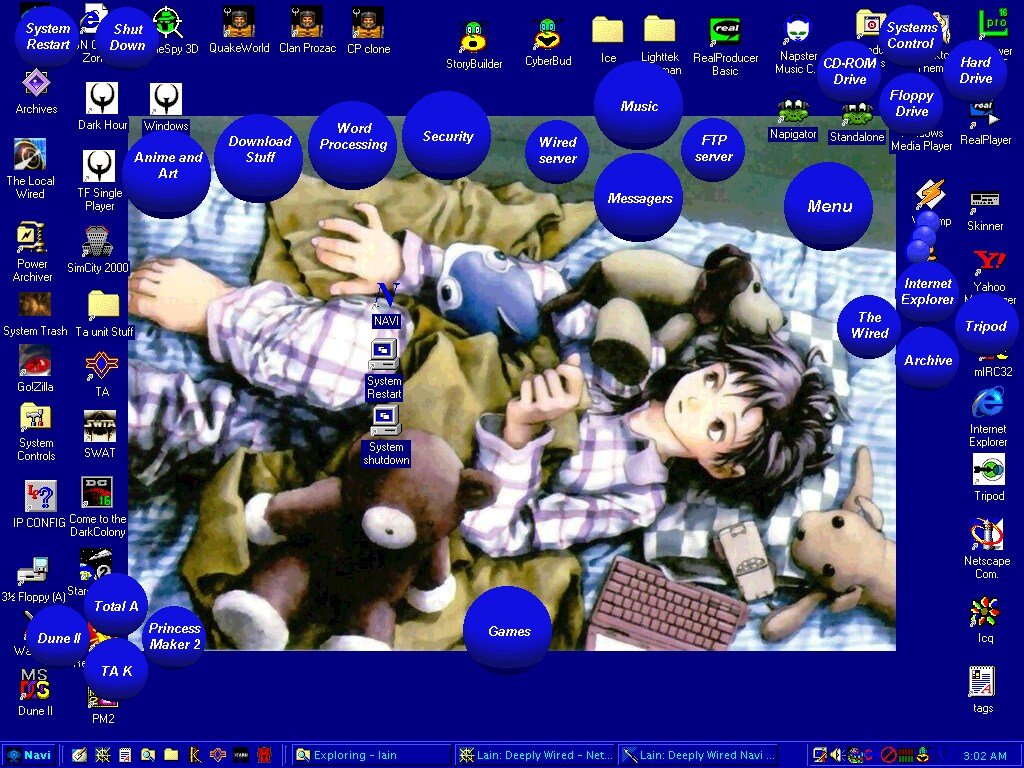Click the CD-ROM Drive bubble
This screenshot has width=1024, height=768.
849,72
